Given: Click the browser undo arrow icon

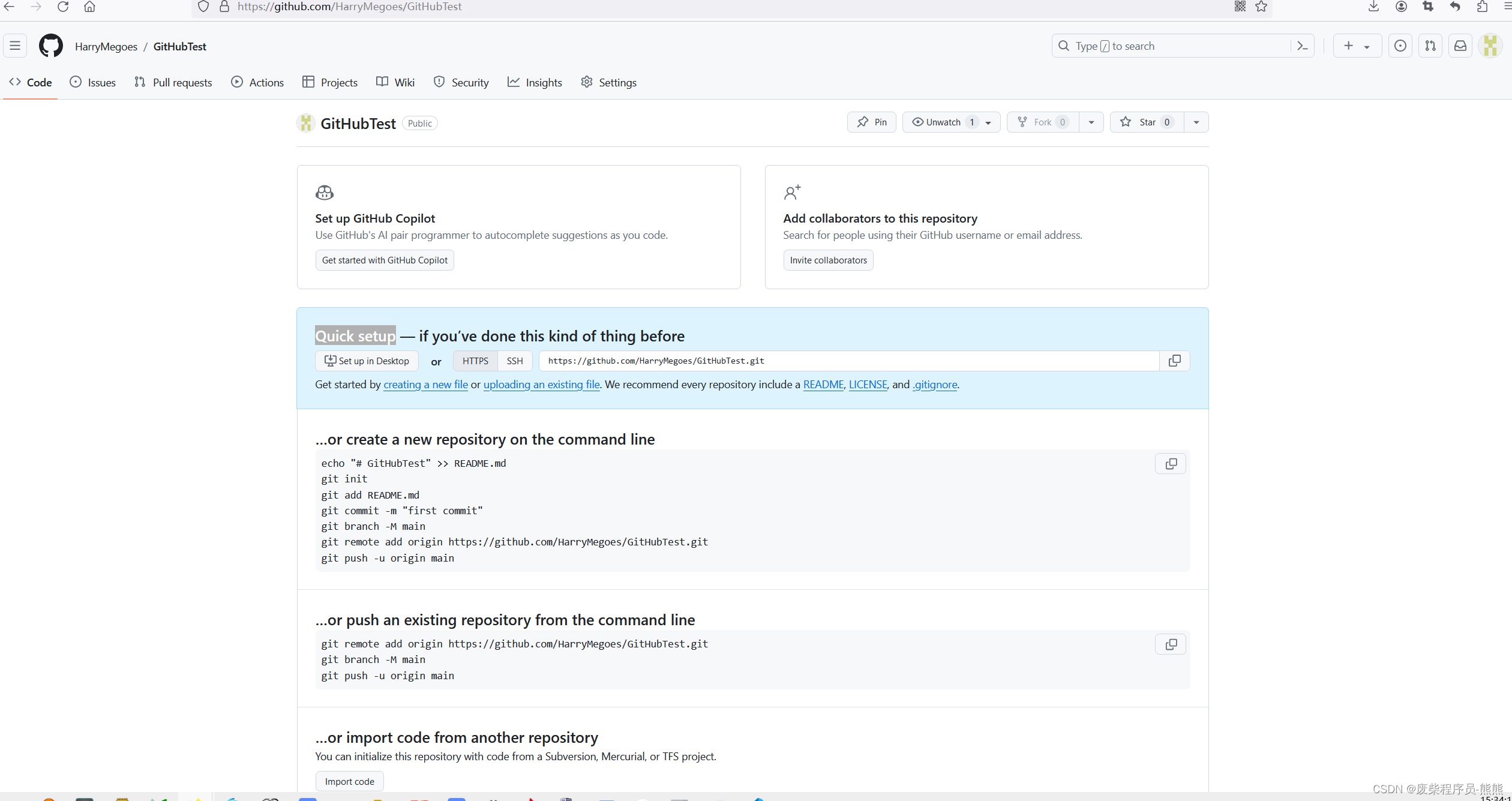Looking at the screenshot, I should [1455, 7].
